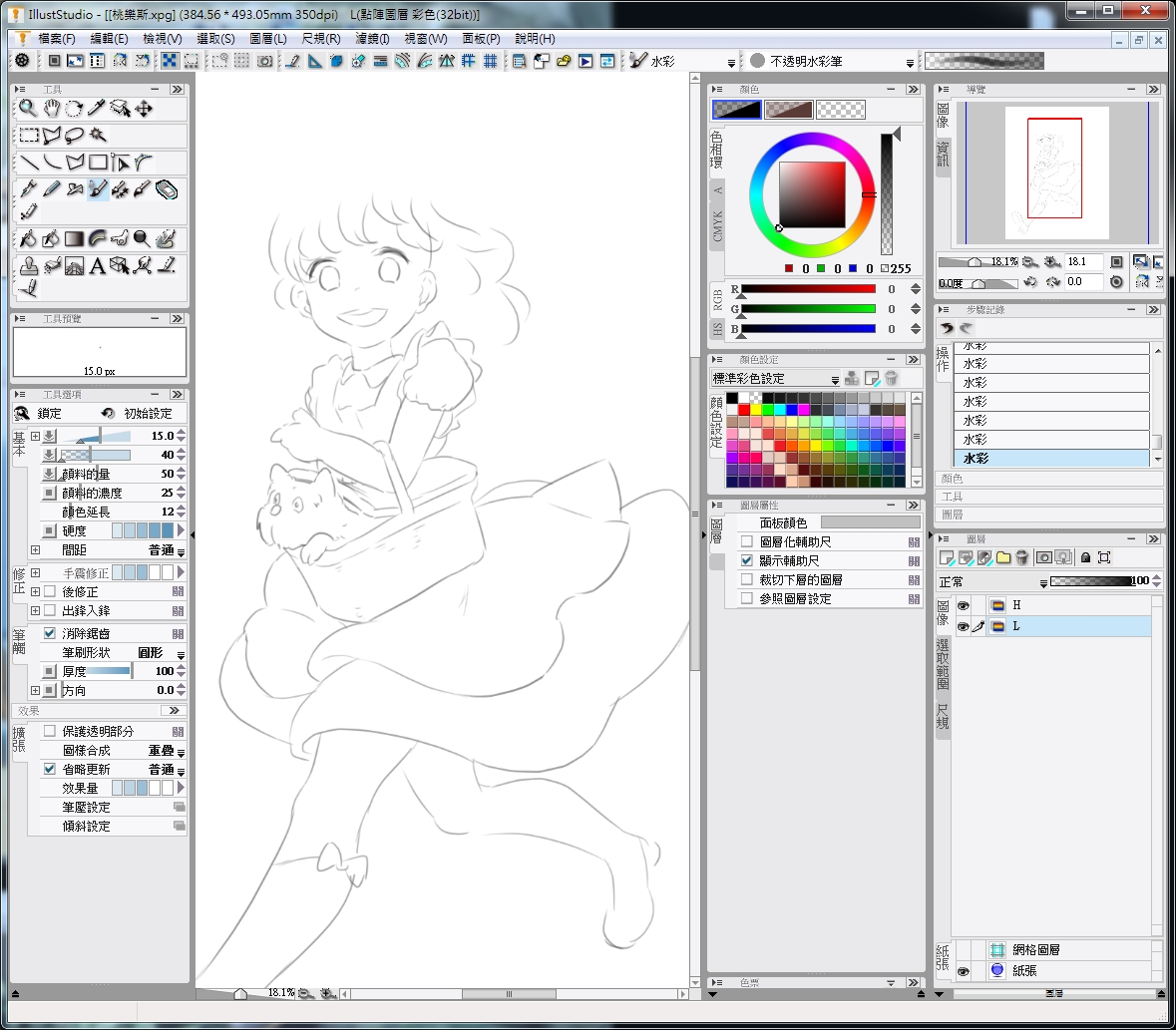
Task: Open the 筆刷形狀 brush shape dropdown
Action: click(181, 654)
